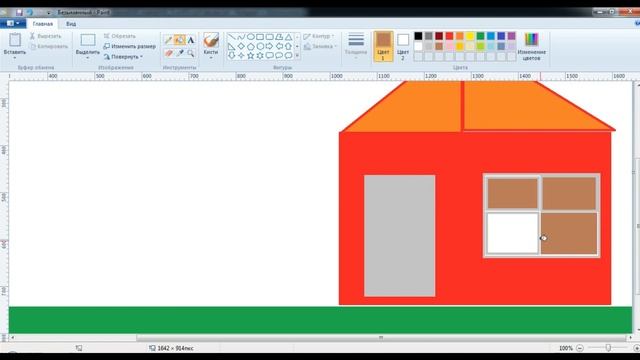Expand the Brushes (Кисти) dropdown arrow
Image resolution: width=640 pixels, height=360 pixels.
tap(211, 58)
